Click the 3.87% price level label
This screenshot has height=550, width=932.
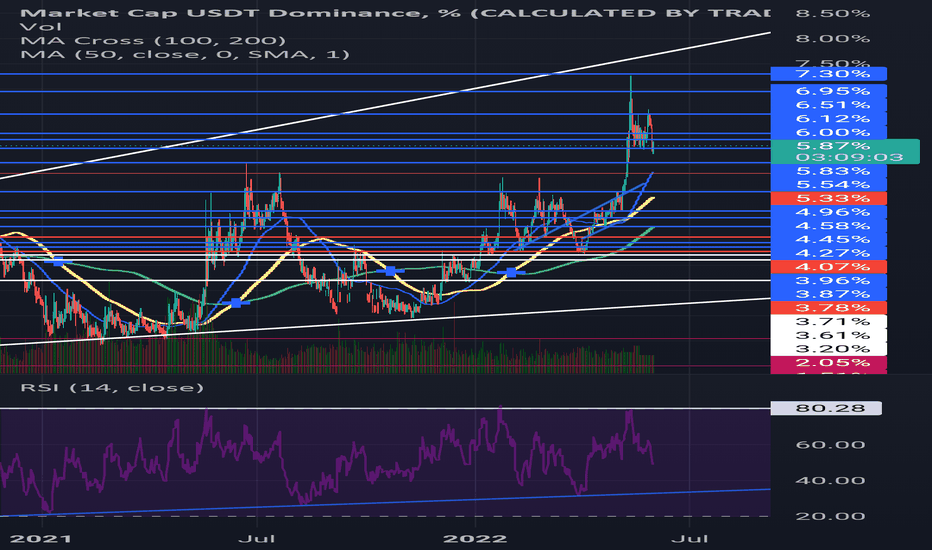[x=829, y=294]
